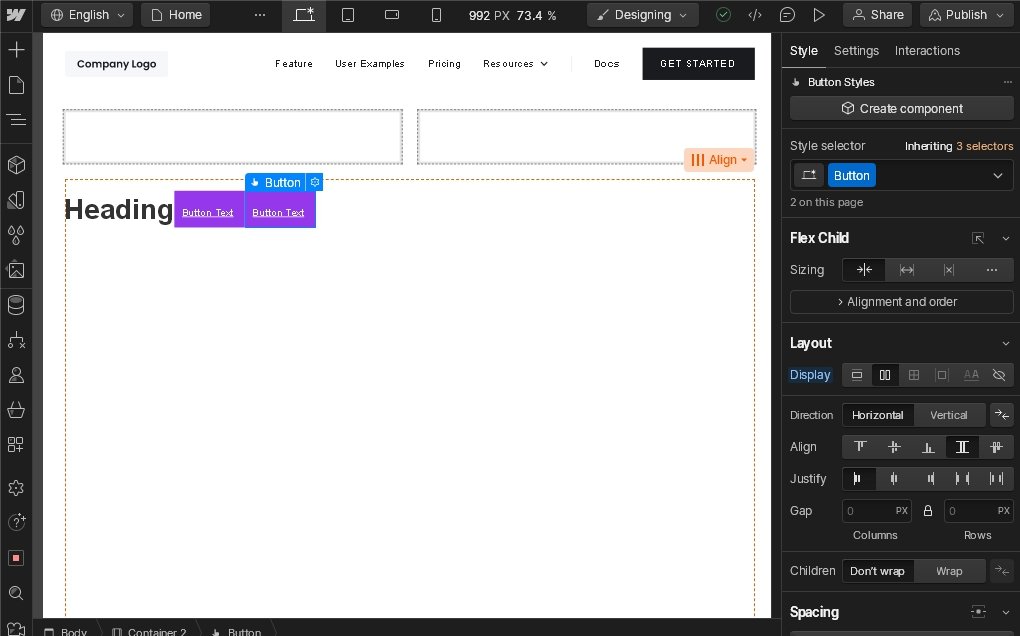Viewport: 1020px width, 636px height.
Task: Open the Ecommerce basket icon
Action: [16, 410]
